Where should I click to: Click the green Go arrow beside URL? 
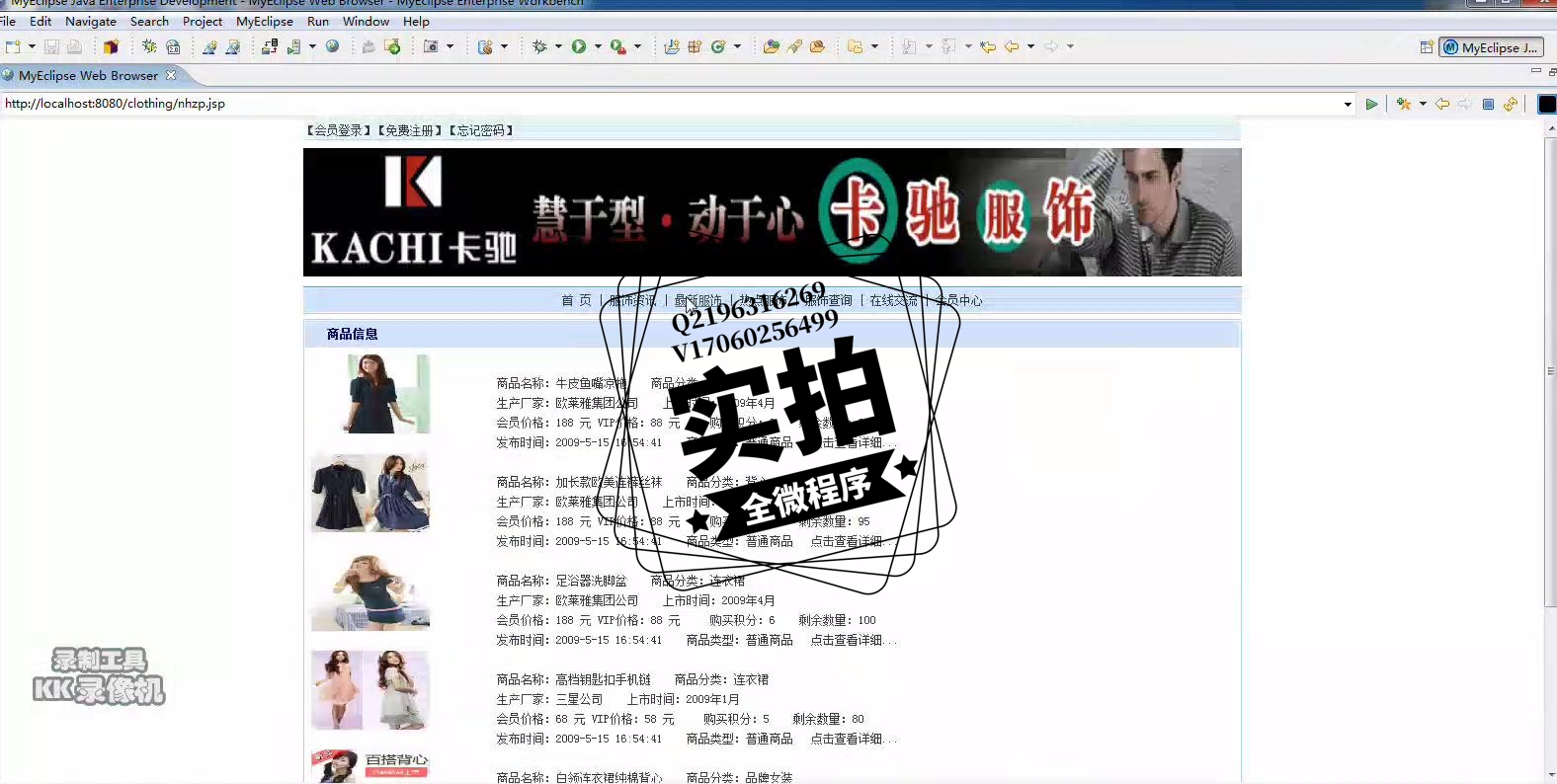point(1371,104)
